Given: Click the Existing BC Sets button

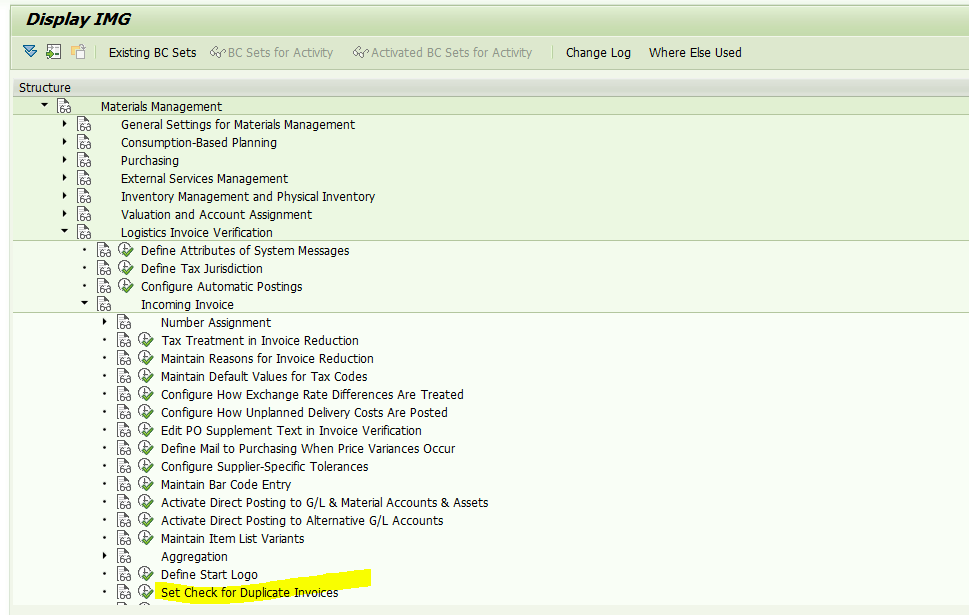Looking at the screenshot, I should [x=152, y=52].
